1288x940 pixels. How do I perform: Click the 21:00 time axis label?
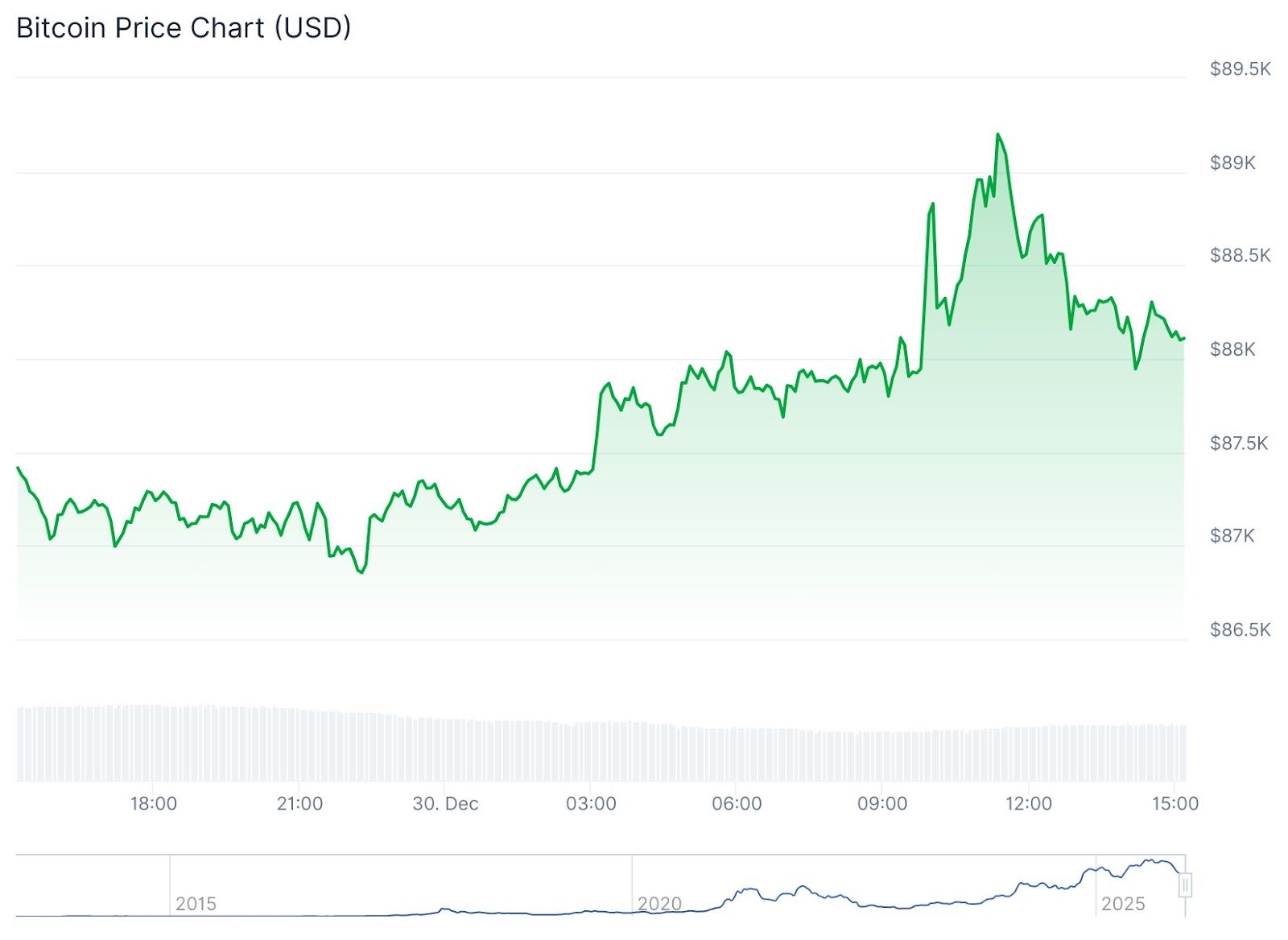(x=299, y=804)
